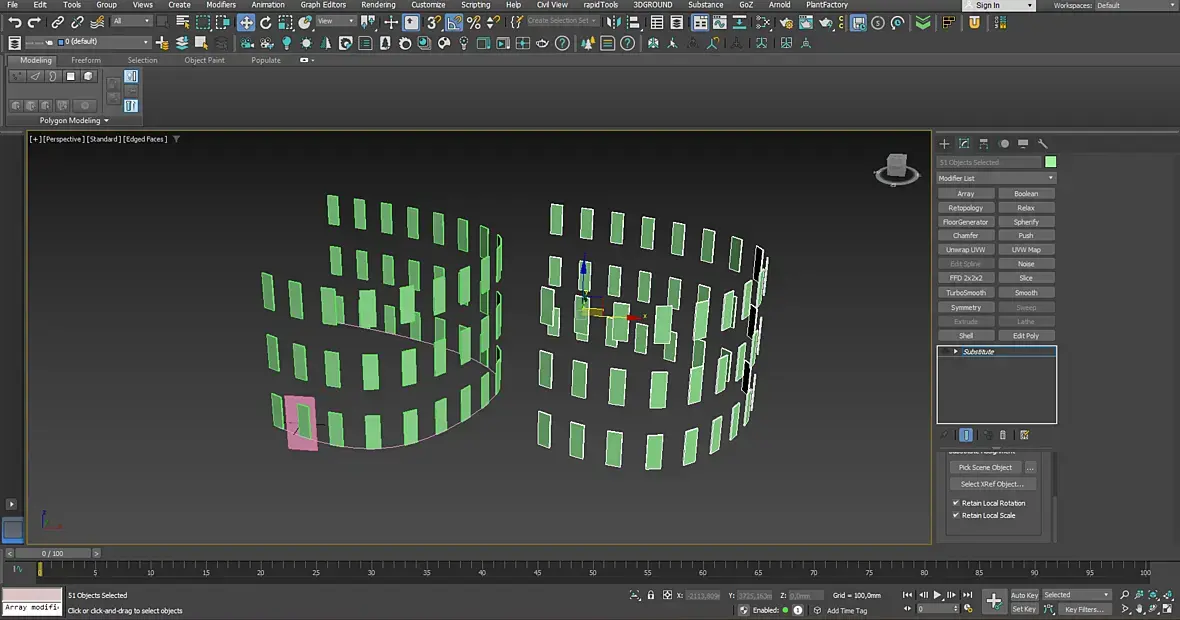
Task: Uncheck Retain Local Scale
Action: (956, 515)
